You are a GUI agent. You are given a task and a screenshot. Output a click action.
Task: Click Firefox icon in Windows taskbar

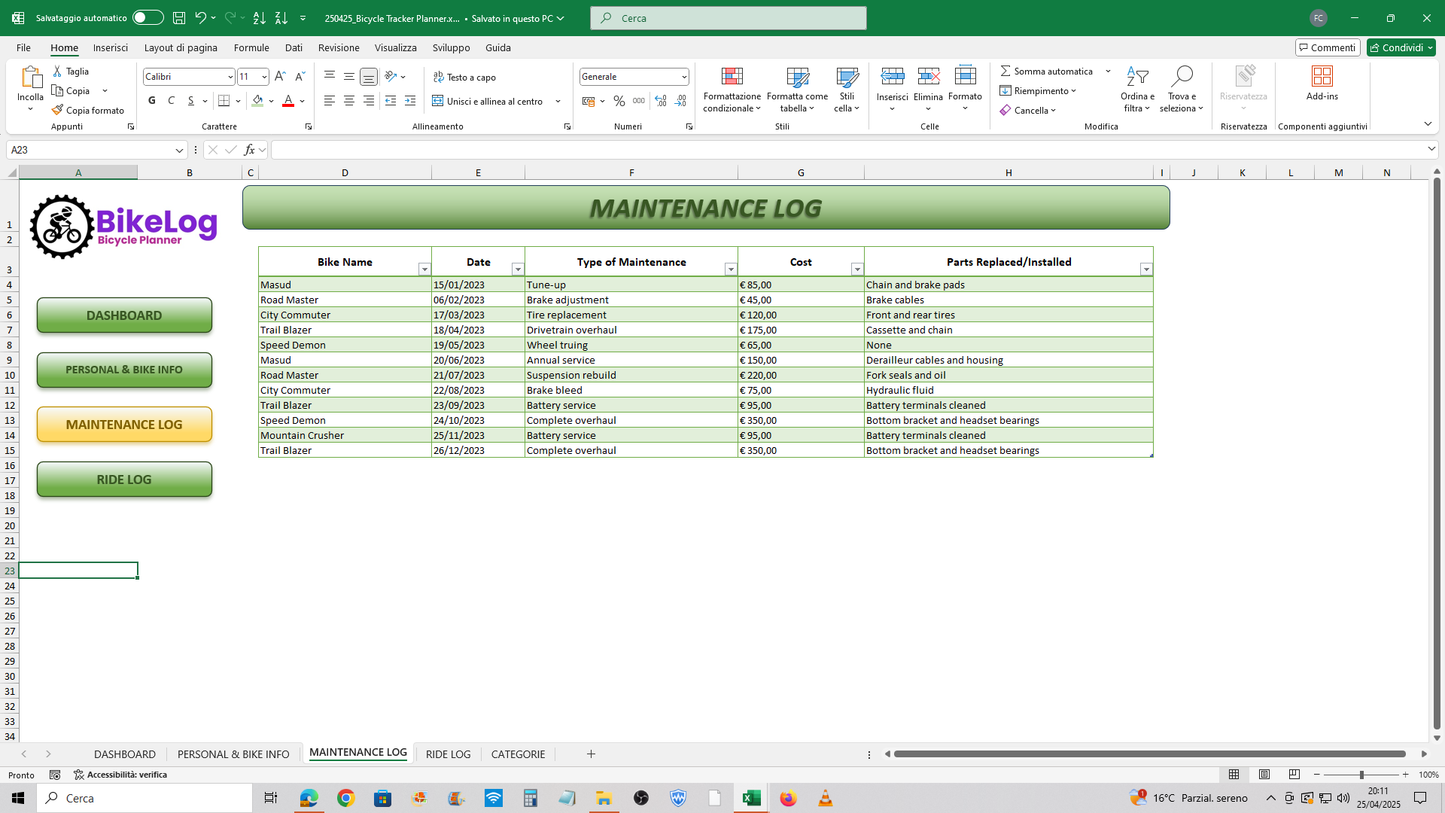point(788,798)
